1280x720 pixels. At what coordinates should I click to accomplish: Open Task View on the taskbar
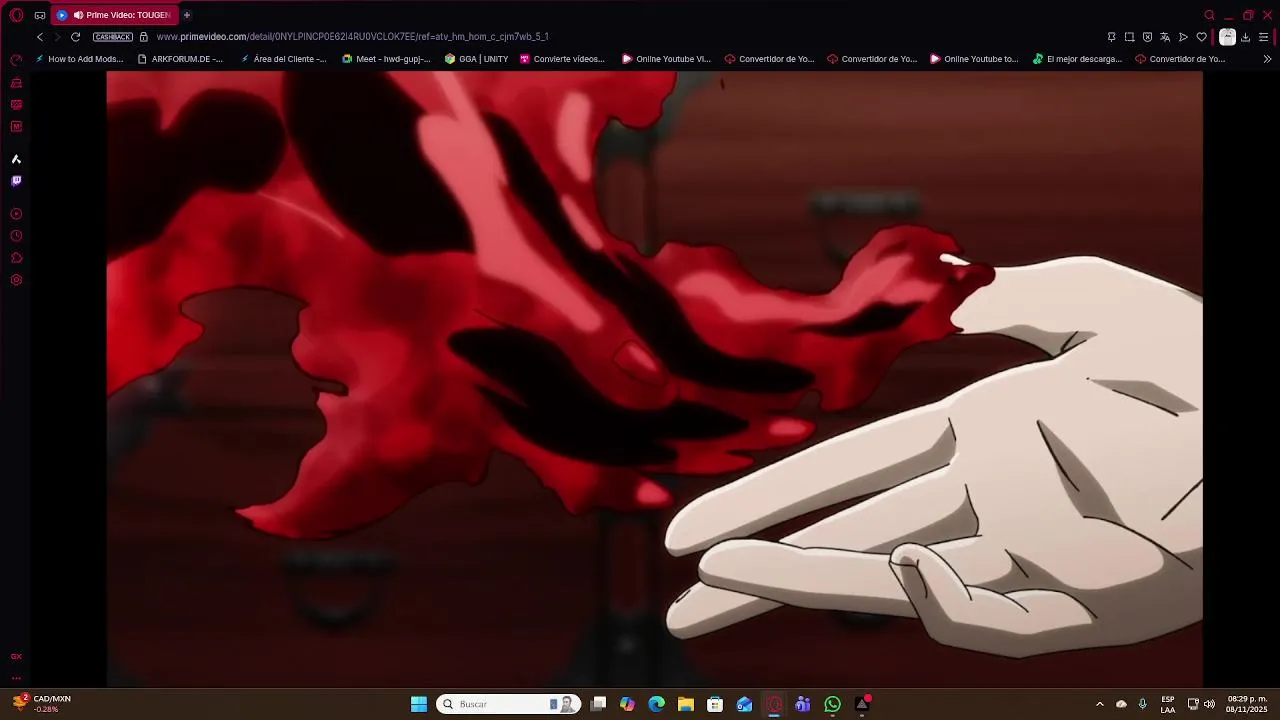pyautogui.click(x=598, y=704)
